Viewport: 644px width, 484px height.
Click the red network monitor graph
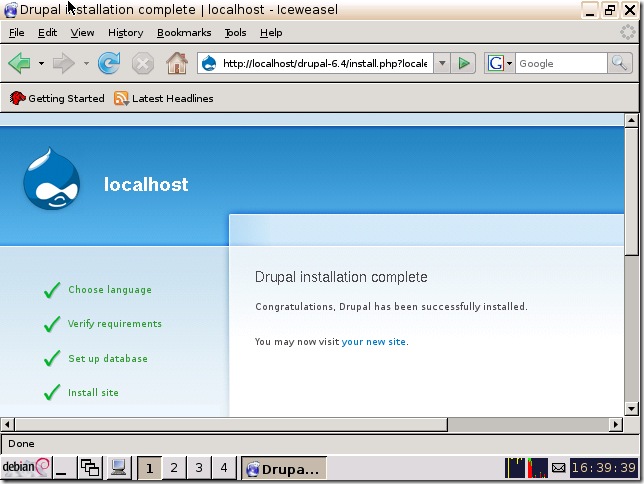click(538, 468)
